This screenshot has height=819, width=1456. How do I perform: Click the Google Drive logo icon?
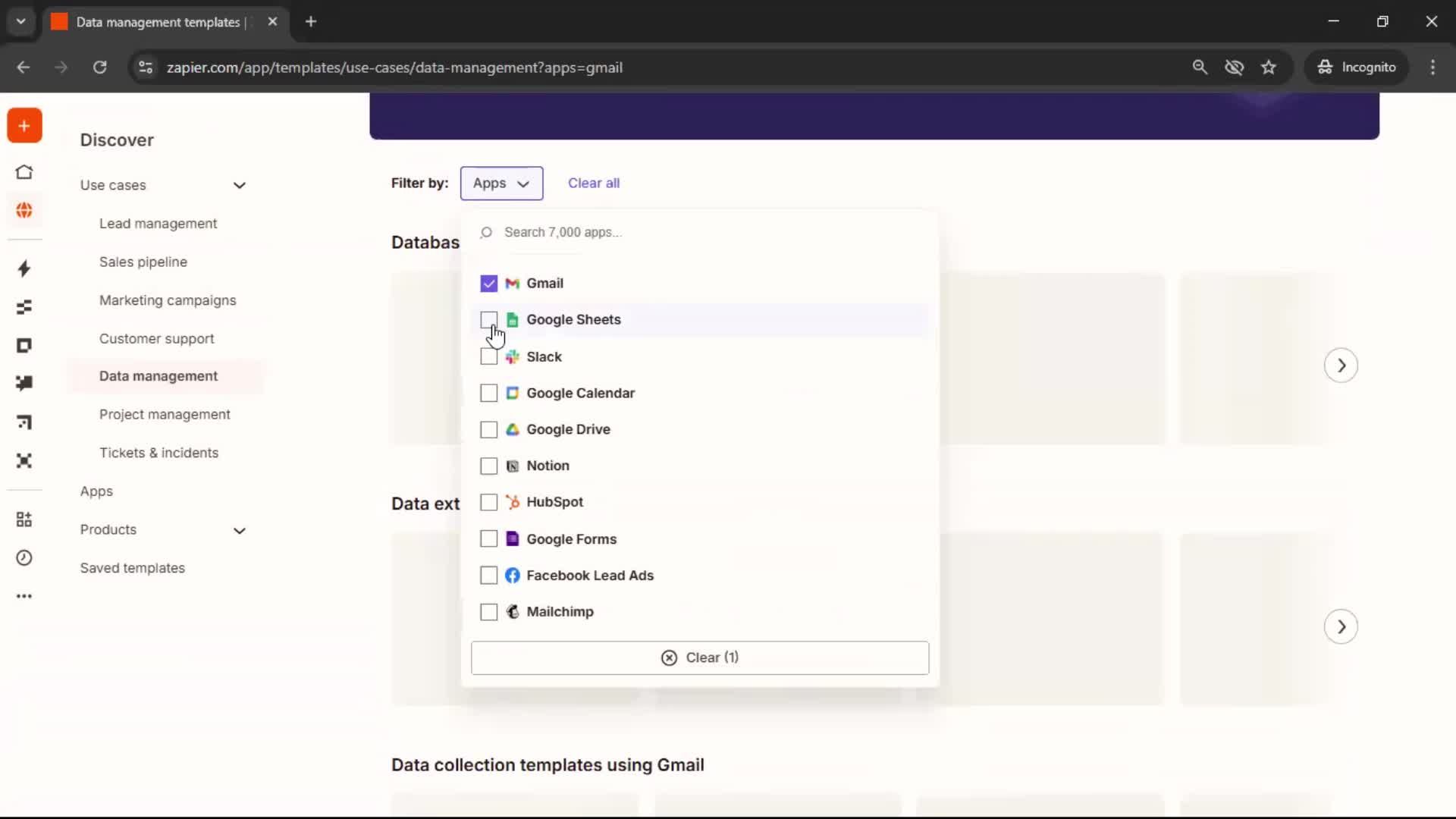tap(513, 429)
